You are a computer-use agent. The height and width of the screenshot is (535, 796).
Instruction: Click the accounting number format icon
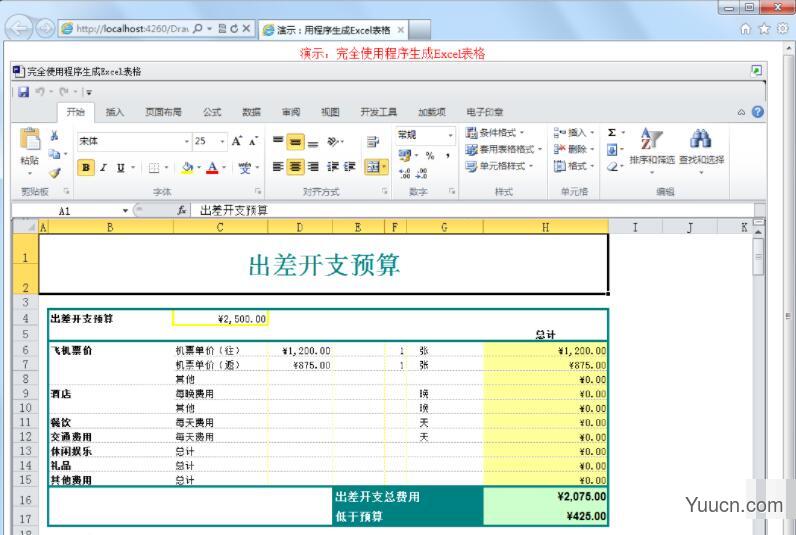coord(405,155)
